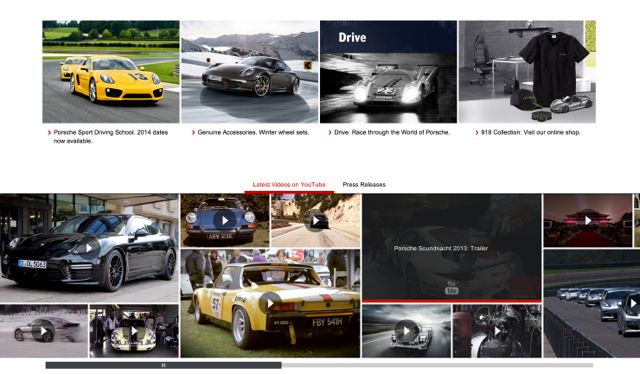Open Drive. Race through World of Porsche link
640x374 pixels.
click(x=392, y=132)
